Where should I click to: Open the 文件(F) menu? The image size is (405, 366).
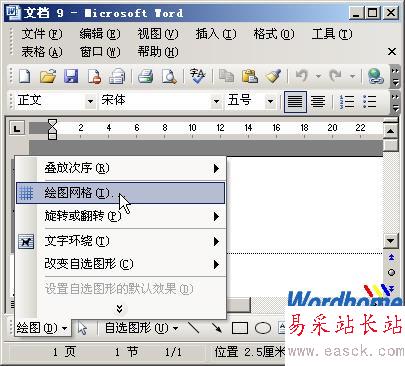[42, 34]
